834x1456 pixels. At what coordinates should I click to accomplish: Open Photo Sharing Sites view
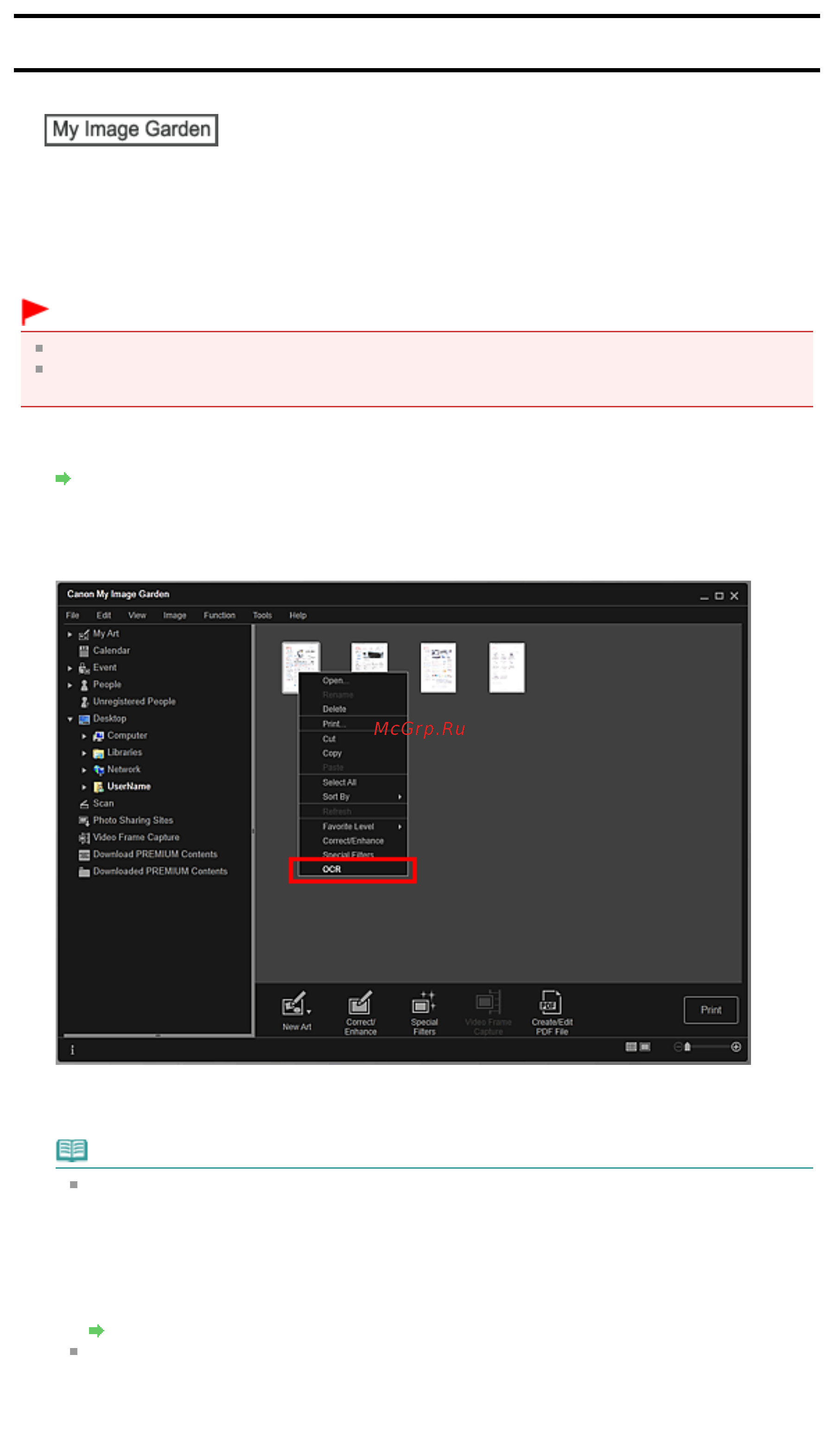pyautogui.click(x=133, y=821)
